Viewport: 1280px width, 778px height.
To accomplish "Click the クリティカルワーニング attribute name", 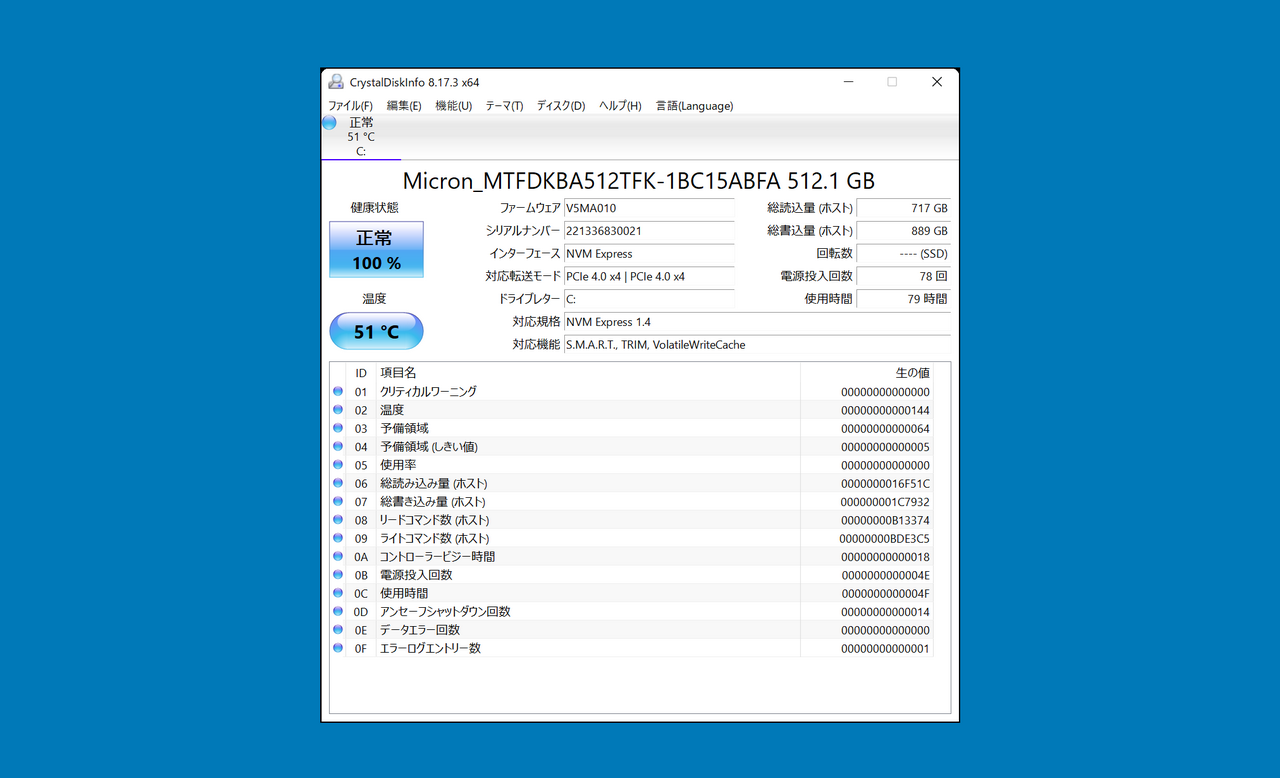I will (x=428, y=392).
